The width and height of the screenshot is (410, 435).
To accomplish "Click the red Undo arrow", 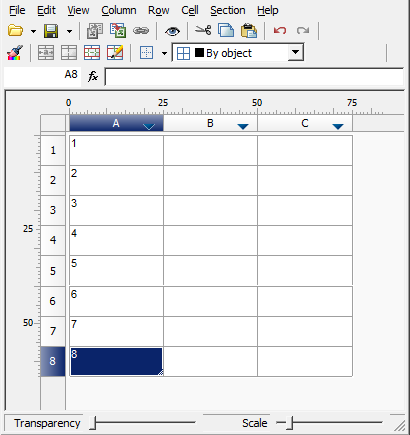I will pos(280,31).
